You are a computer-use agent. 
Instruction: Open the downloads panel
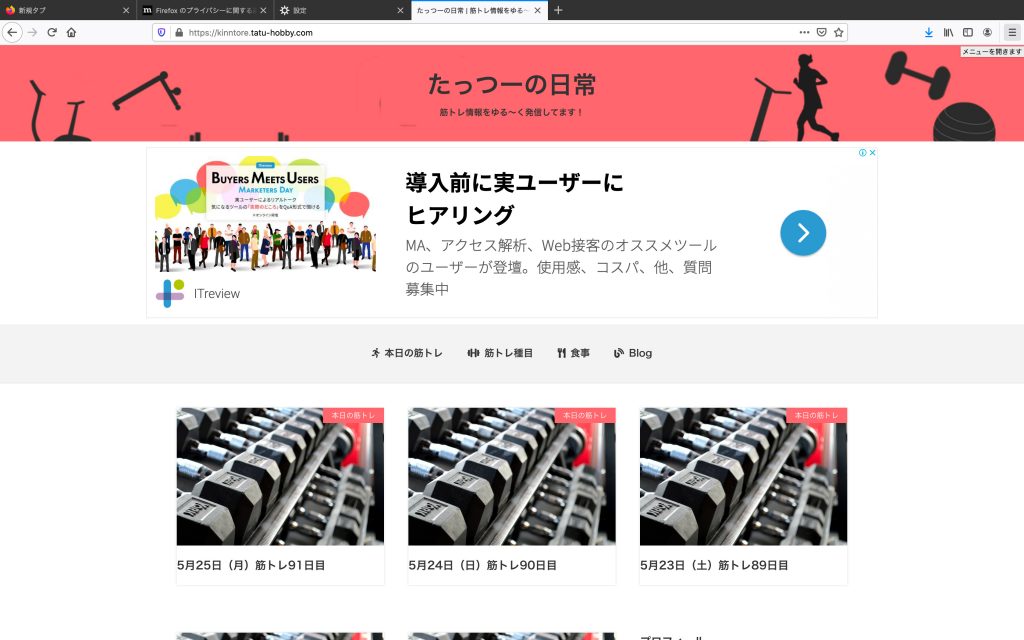point(929,32)
